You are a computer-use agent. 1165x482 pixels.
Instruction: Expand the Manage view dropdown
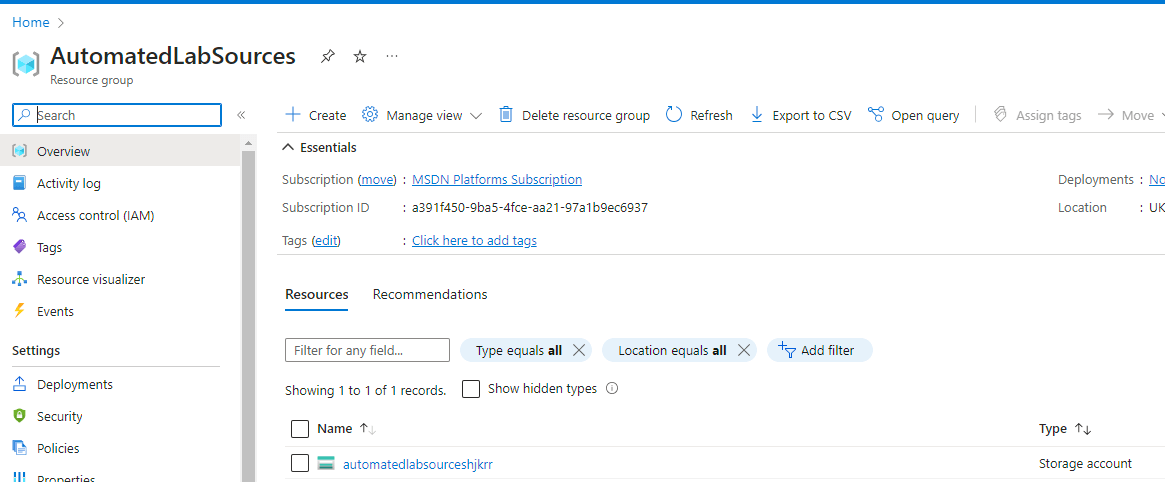pyautogui.click(x=475, y=116)
